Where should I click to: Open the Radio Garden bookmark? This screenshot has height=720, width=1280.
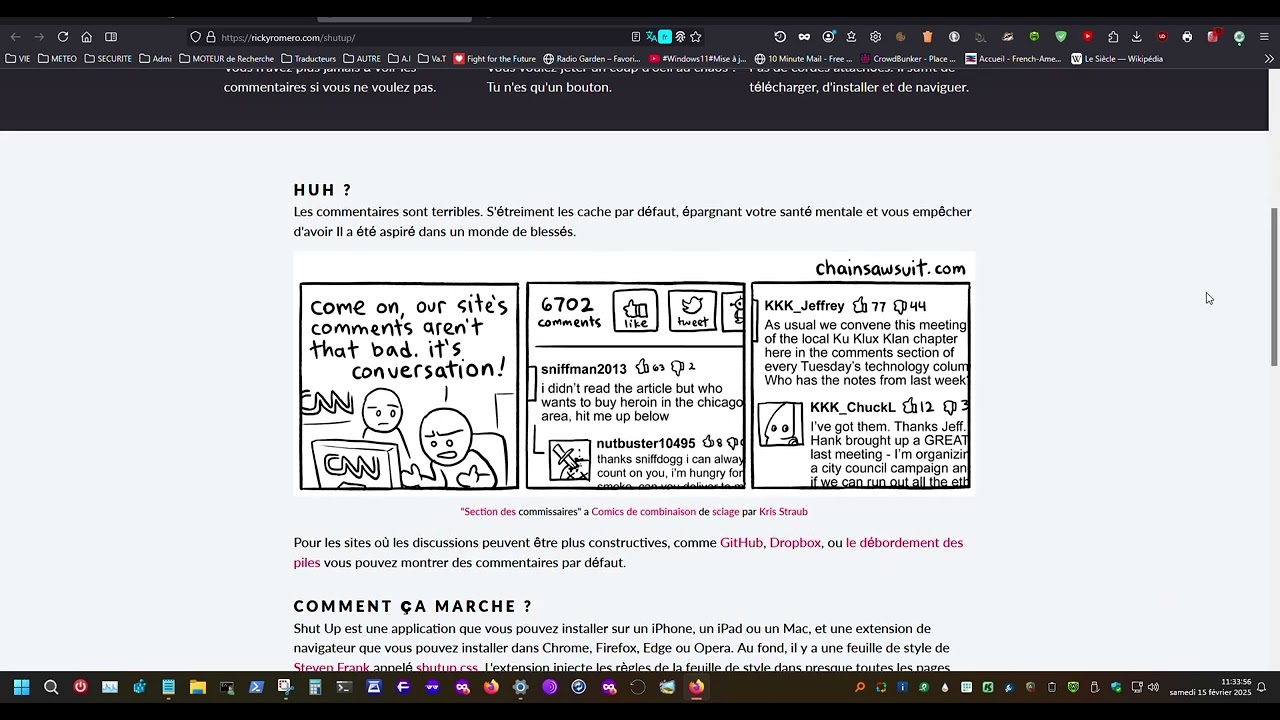(591, 59)
